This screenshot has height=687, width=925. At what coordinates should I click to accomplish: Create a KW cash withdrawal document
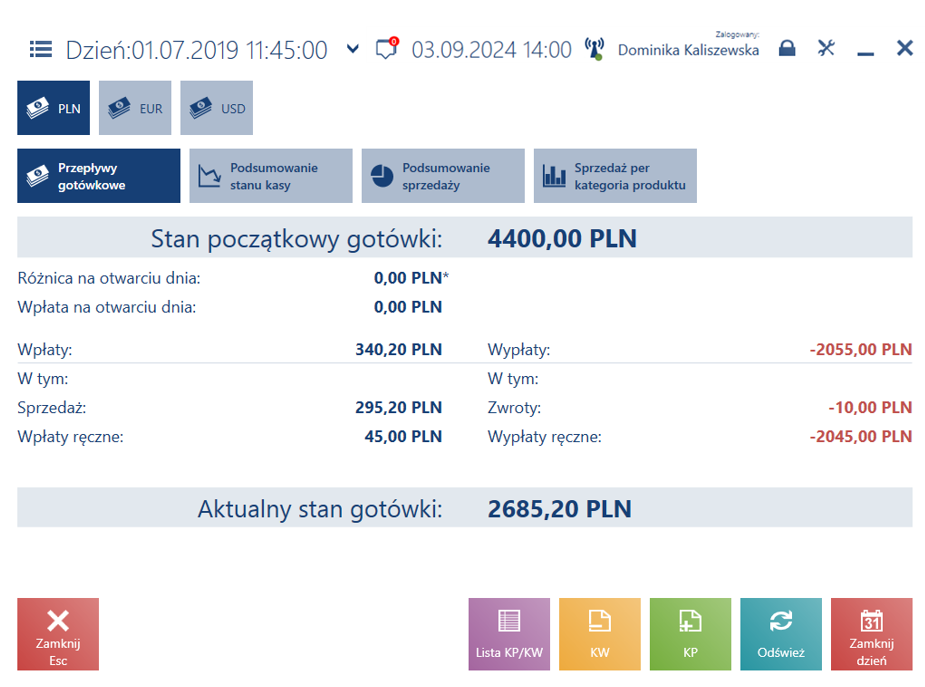click(x=600, y=634)
